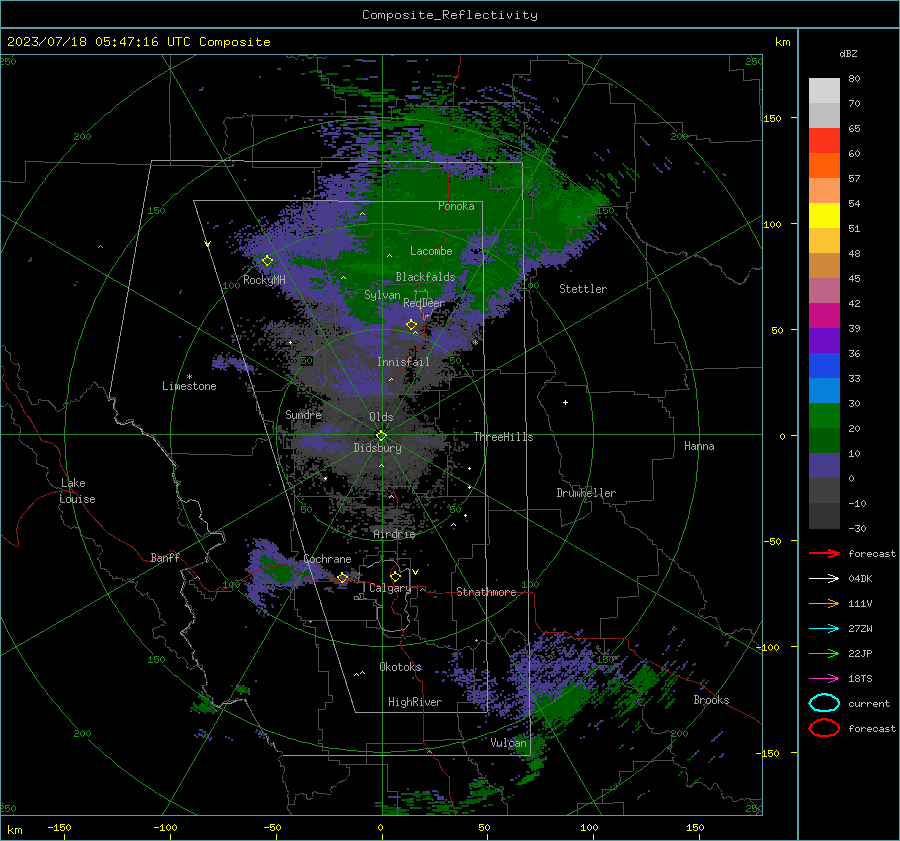Image resolution: width=900 pixels, height=841 pixels.
Task: Click the cyan 'current' ellipse legend icon
Action: coord(824,703)
